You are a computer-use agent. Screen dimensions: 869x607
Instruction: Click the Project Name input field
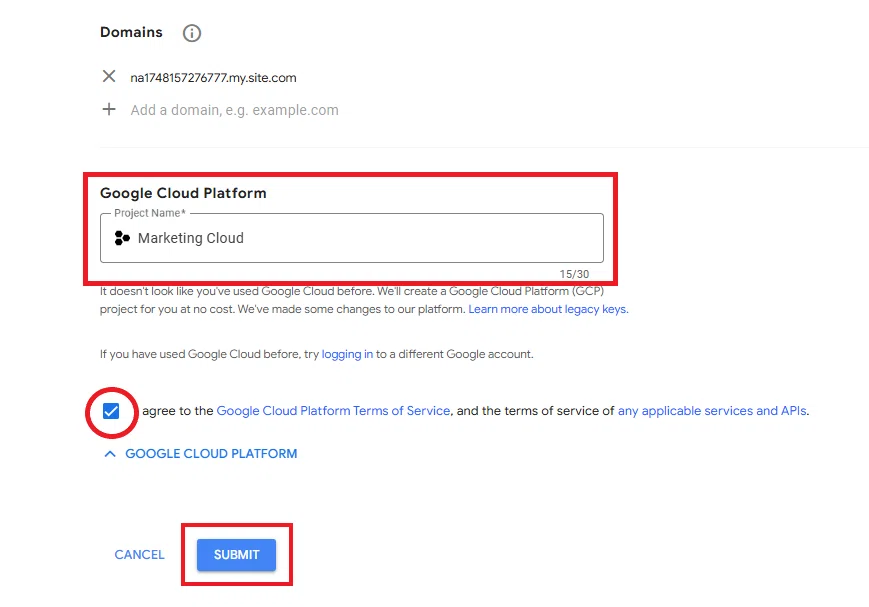(x=352, y=238)
